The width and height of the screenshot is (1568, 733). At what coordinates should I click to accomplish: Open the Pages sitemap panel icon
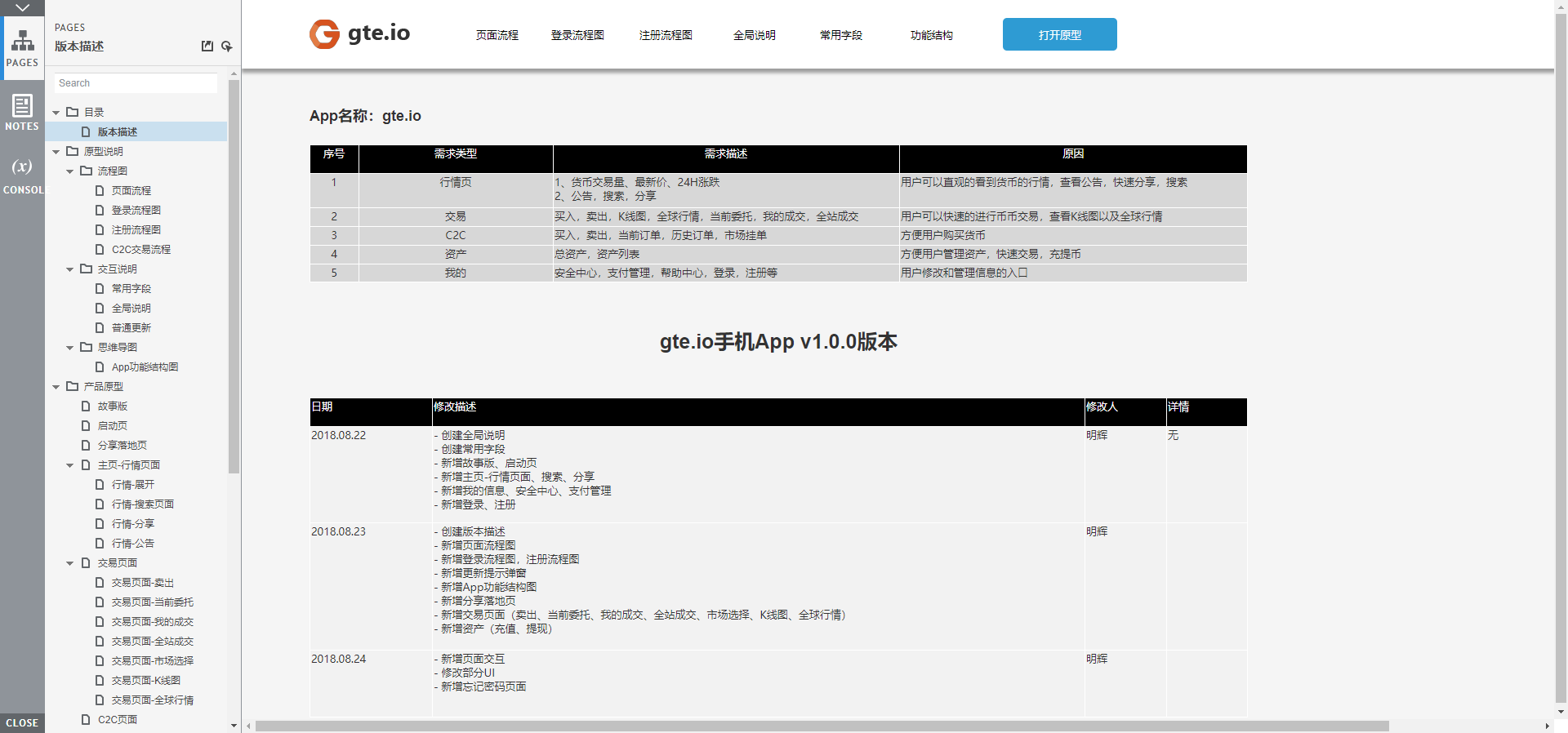point(22,47)
